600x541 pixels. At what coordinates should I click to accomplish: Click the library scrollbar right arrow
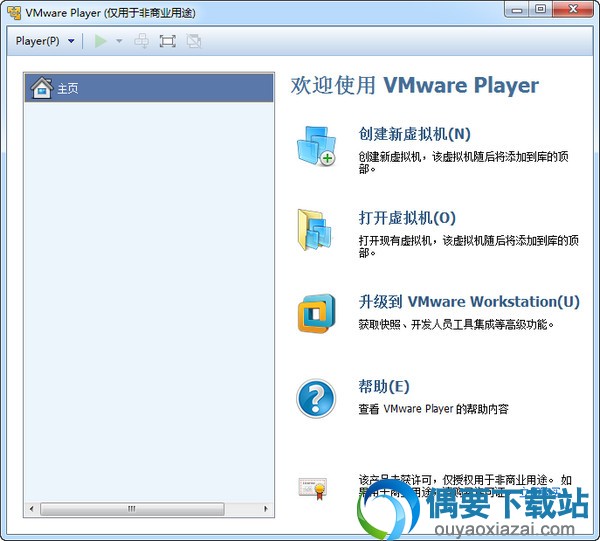(266, 508)
